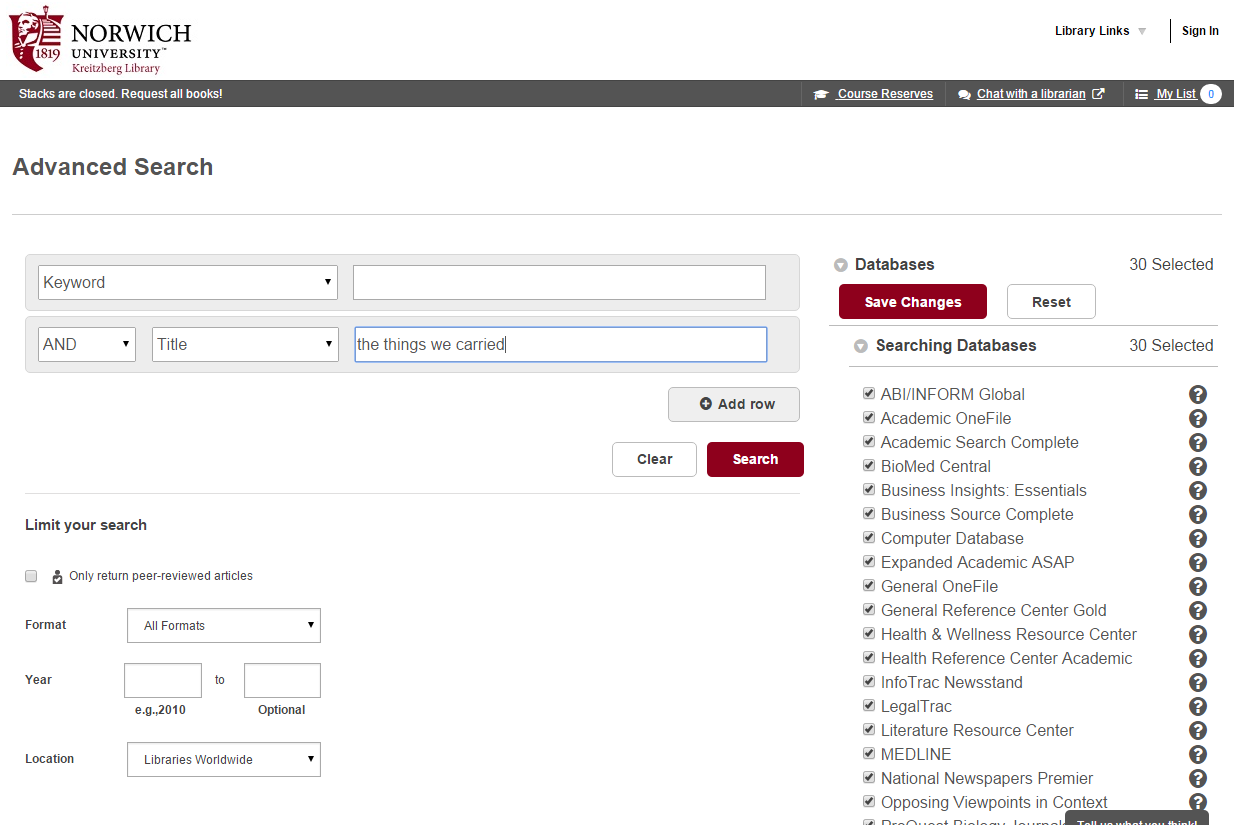This screenshot has height=825, width=1234.
Task: Click the help icon beside Opposing Viewpoints in Context
Action: click(x=1198, y=802)
